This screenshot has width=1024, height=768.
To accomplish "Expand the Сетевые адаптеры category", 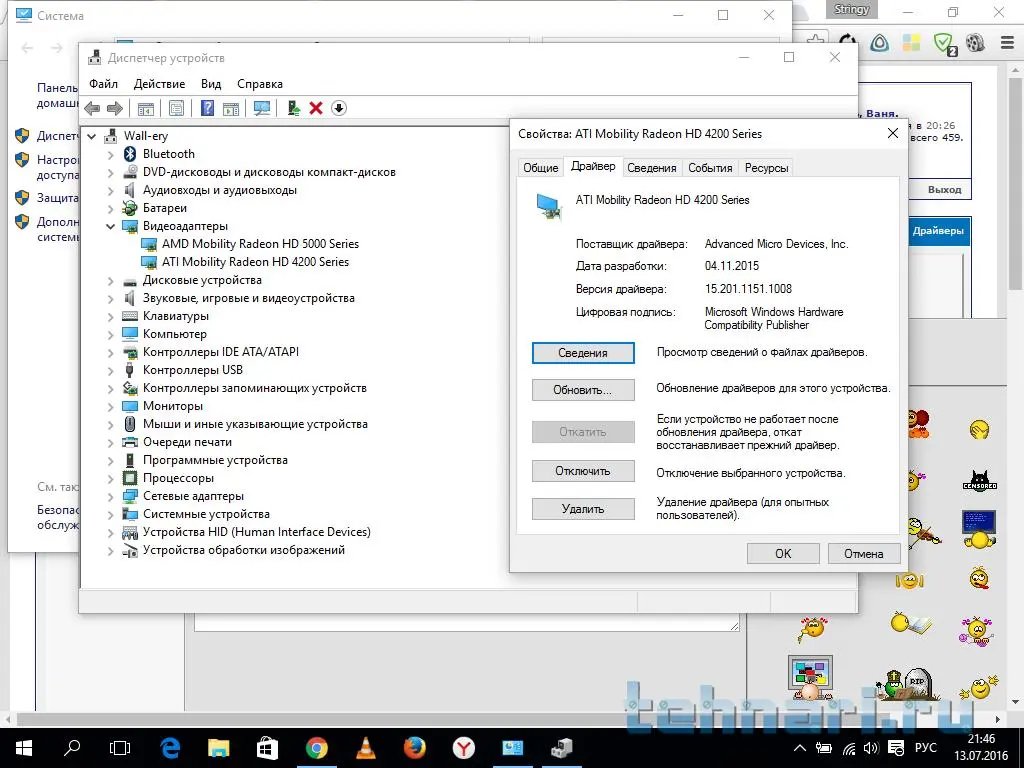I will pos(111,496).
